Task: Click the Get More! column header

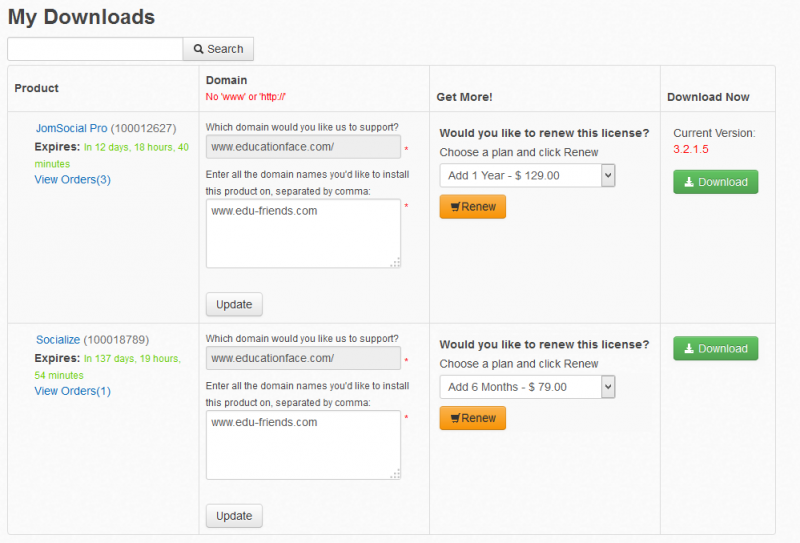Action: pos(464,97)
